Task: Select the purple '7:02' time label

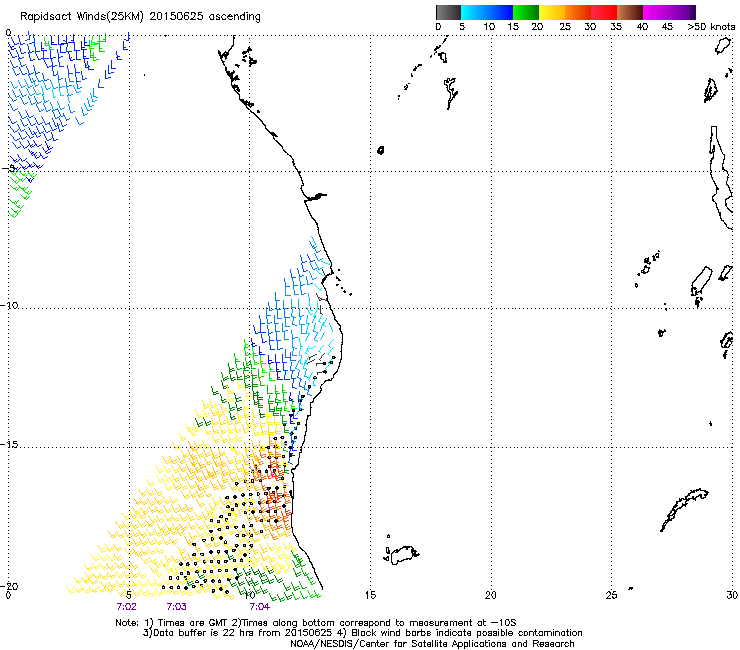Action: click(126, 607)
